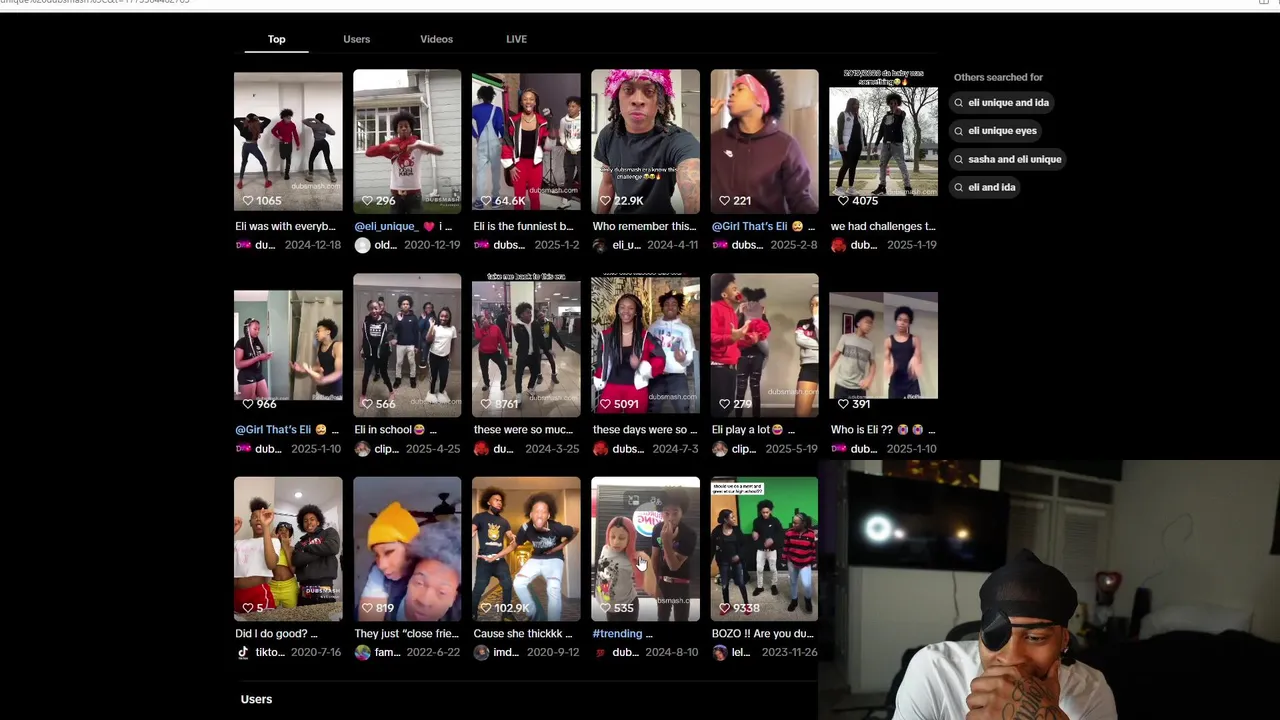Image resolution: width=1280 pixels, height=720 pixels.
Task: Open avatar of video dated 2020-12-19
Action: 362,245
